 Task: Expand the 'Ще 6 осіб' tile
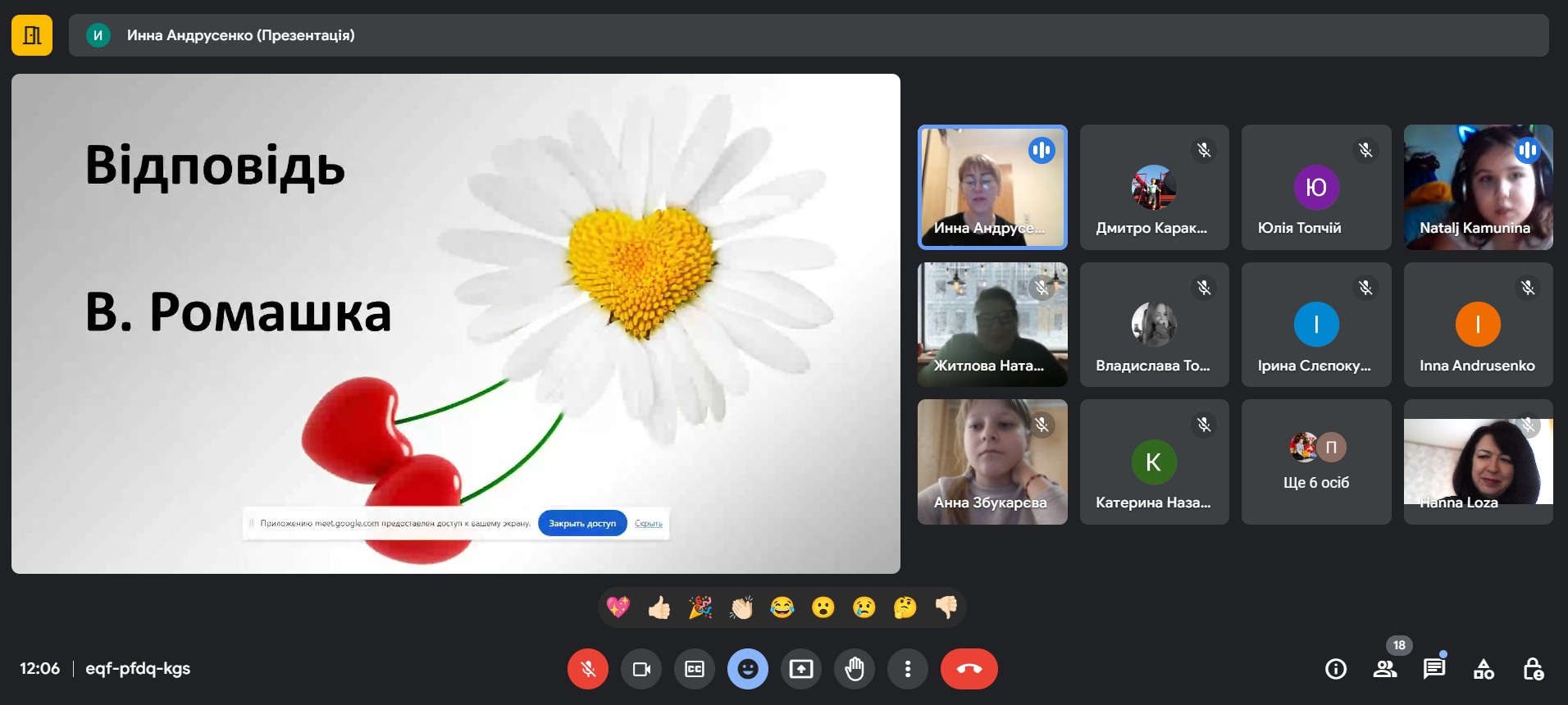click(1316, 462)
